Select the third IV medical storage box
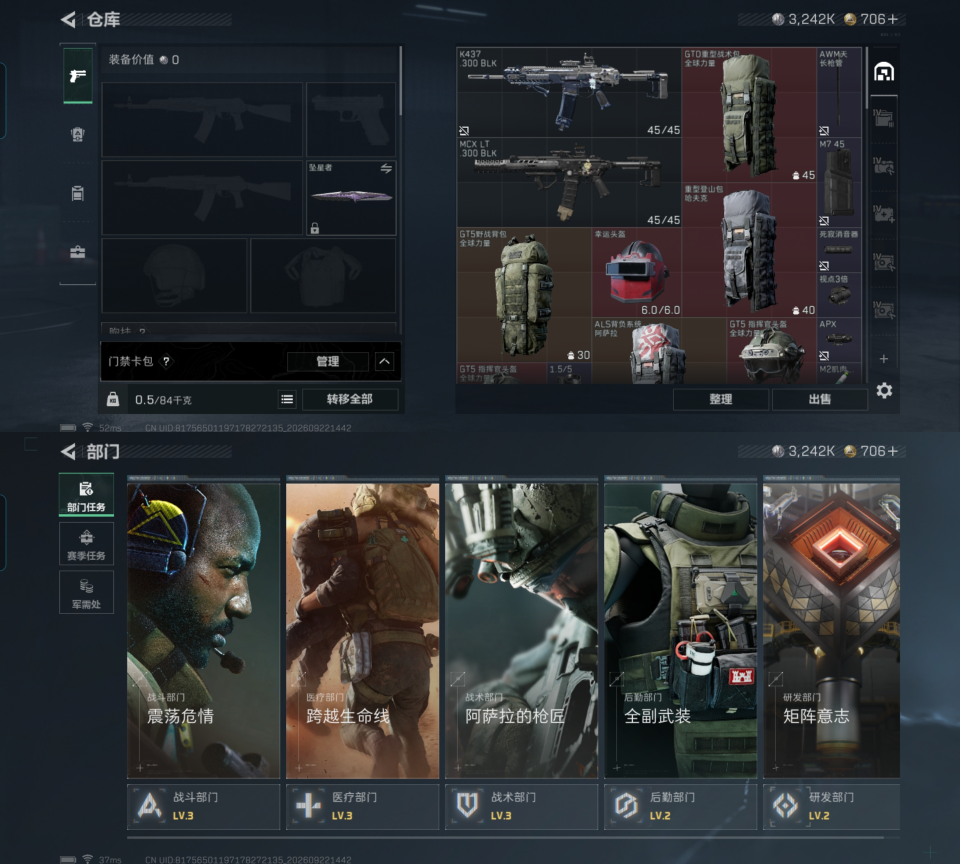Screen dimensions: 960x864 pos(883,214)
